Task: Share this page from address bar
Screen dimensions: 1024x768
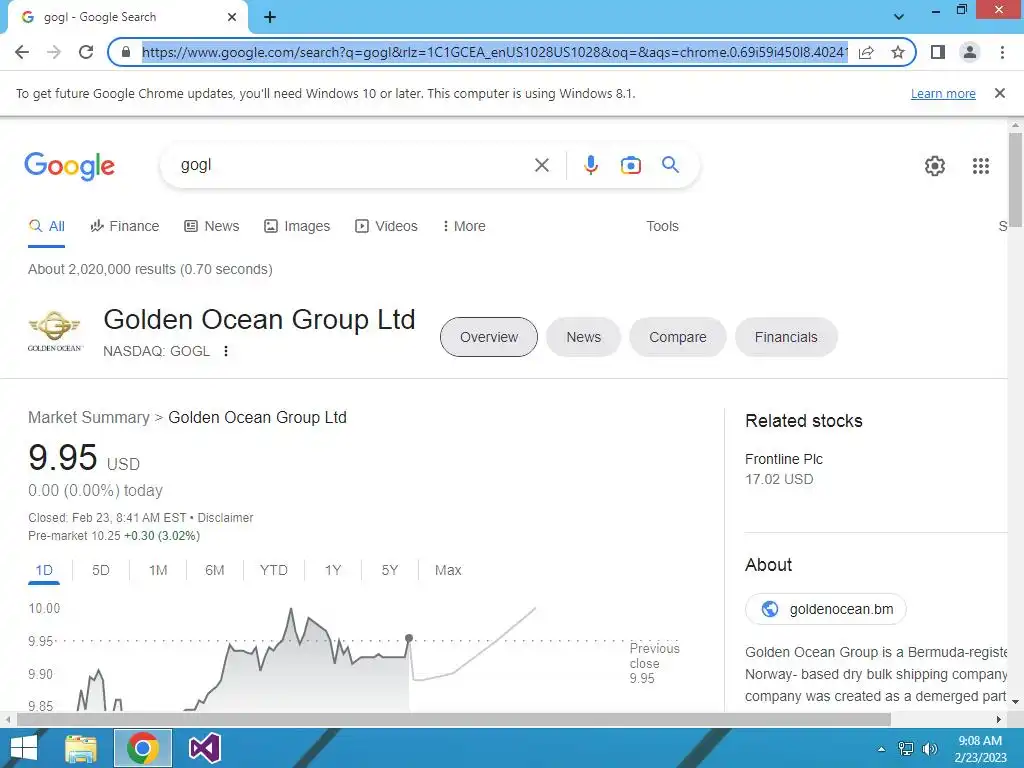Action: tap(866, 52)
